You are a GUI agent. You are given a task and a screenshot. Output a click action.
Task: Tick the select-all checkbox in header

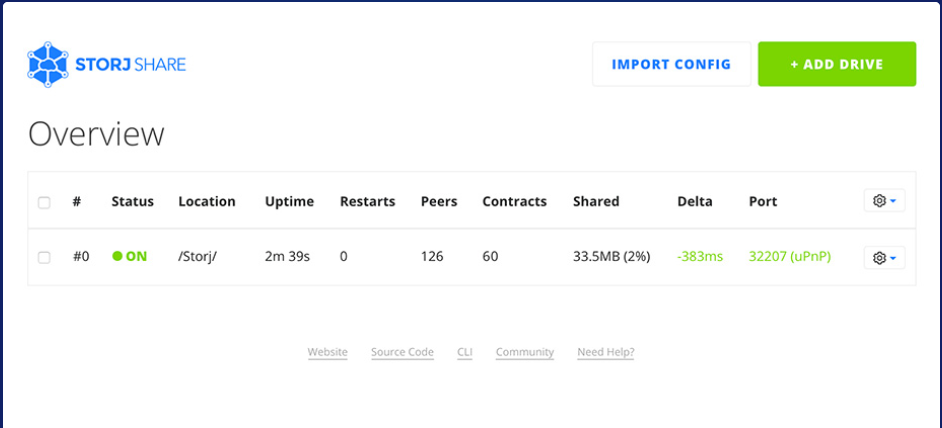click(x=44, y=203)
